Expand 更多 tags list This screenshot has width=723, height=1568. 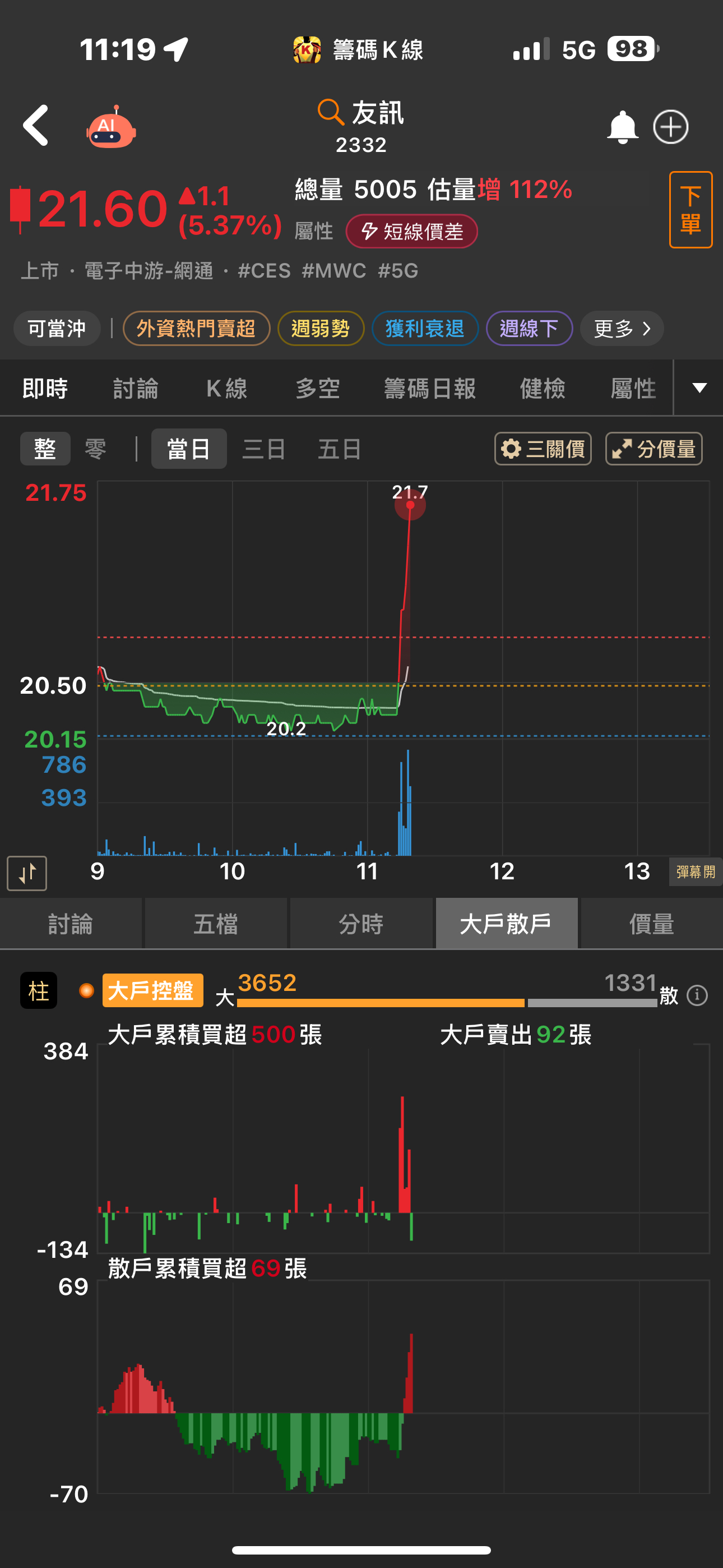click(x=622, y=329)
